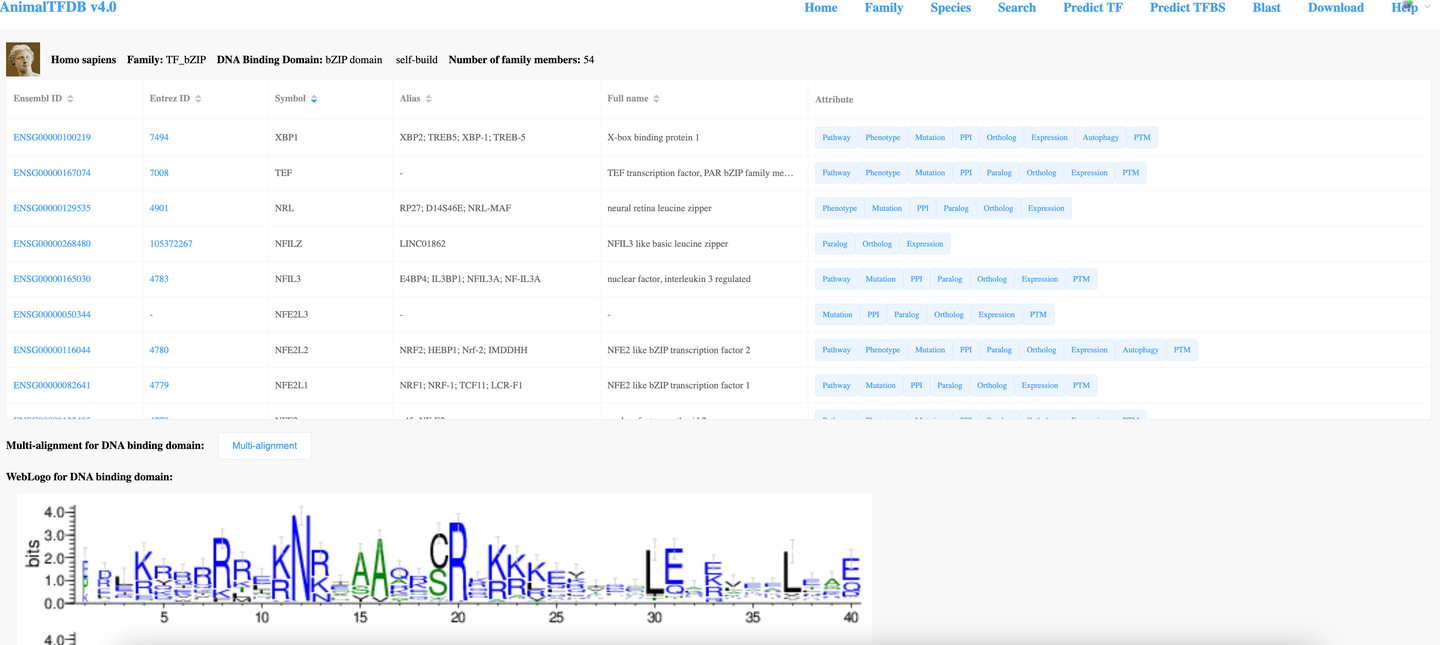Viewport: 1440px width, 645px height.
Task: Open the Family menu item
Action: (884, 8)
